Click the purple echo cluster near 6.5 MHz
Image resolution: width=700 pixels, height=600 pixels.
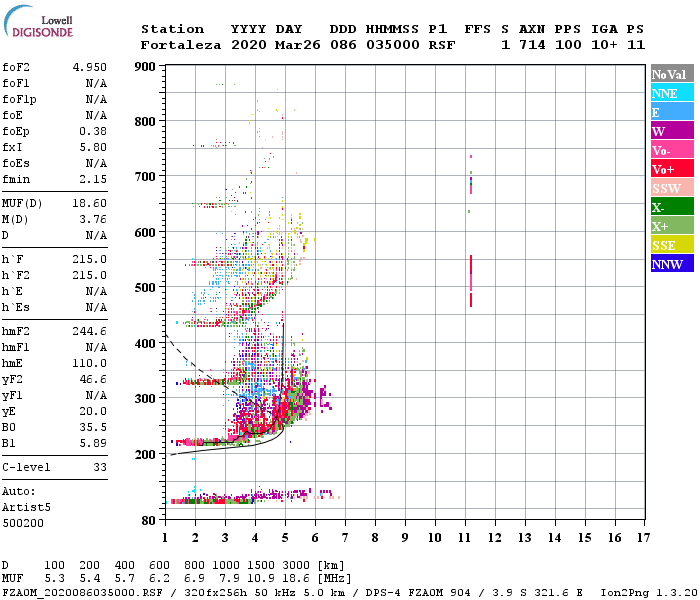(x=325, y=398)
